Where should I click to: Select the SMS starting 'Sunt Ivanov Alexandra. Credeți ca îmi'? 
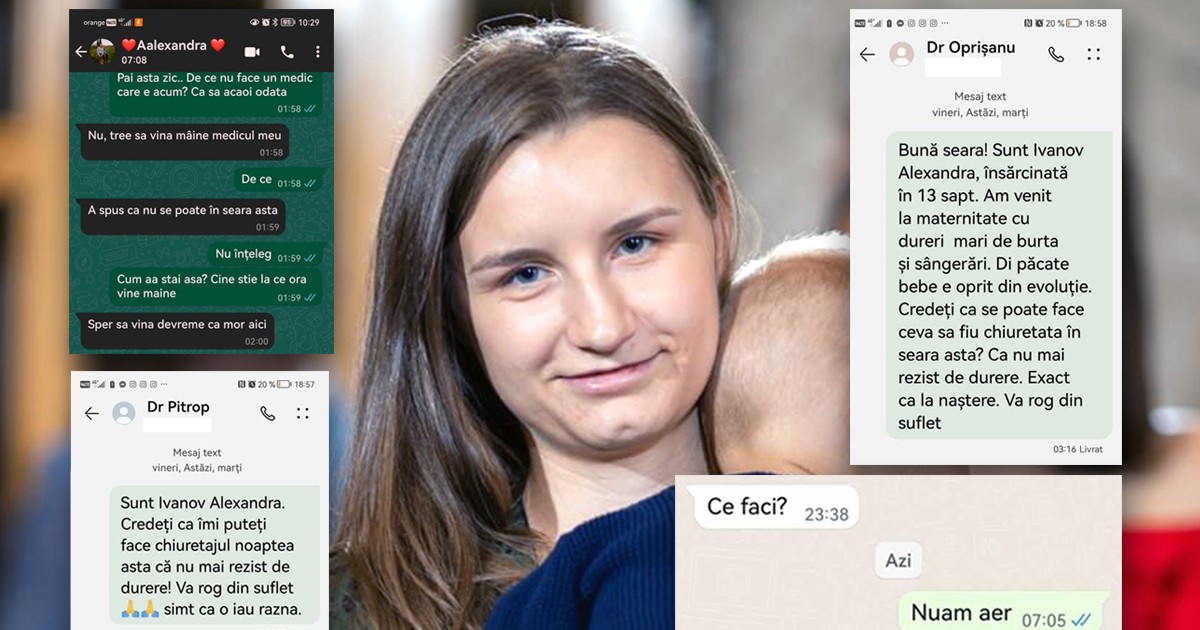[x=215, y=555]
